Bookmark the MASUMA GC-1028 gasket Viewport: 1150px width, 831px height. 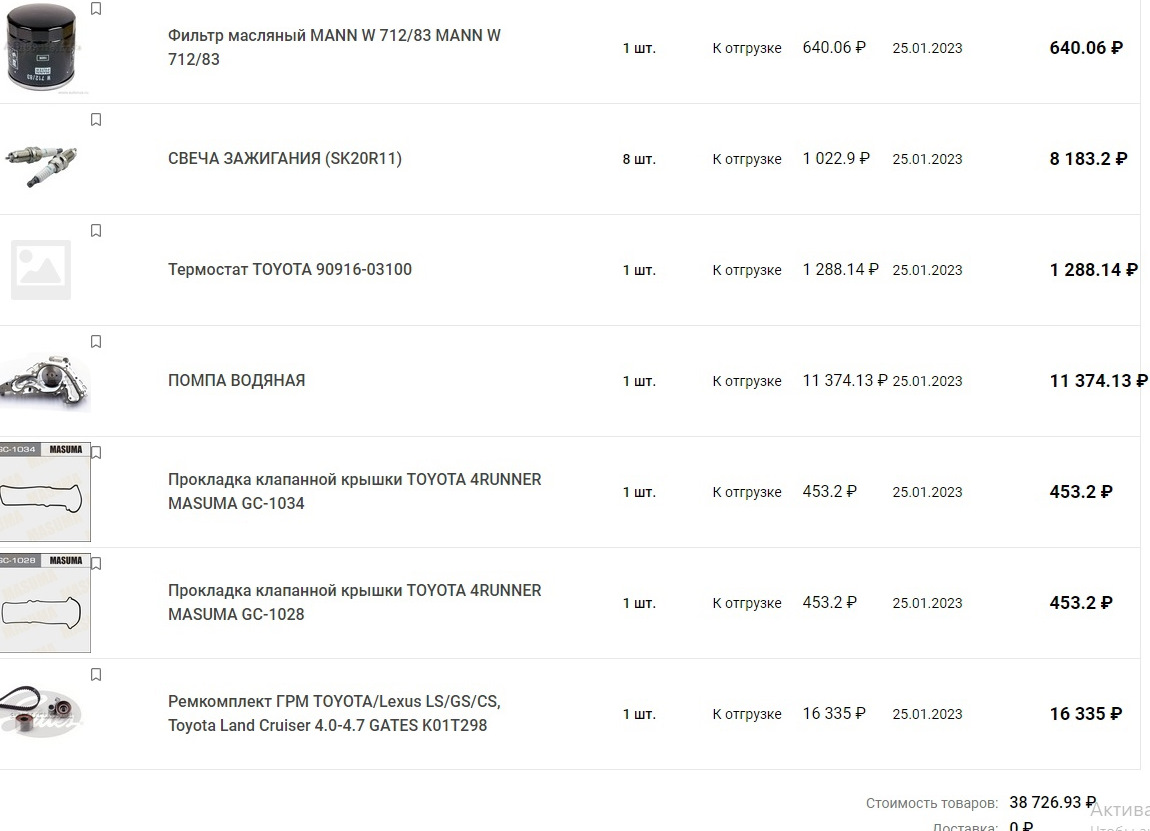pyautogui.click(x=96, y=564)
